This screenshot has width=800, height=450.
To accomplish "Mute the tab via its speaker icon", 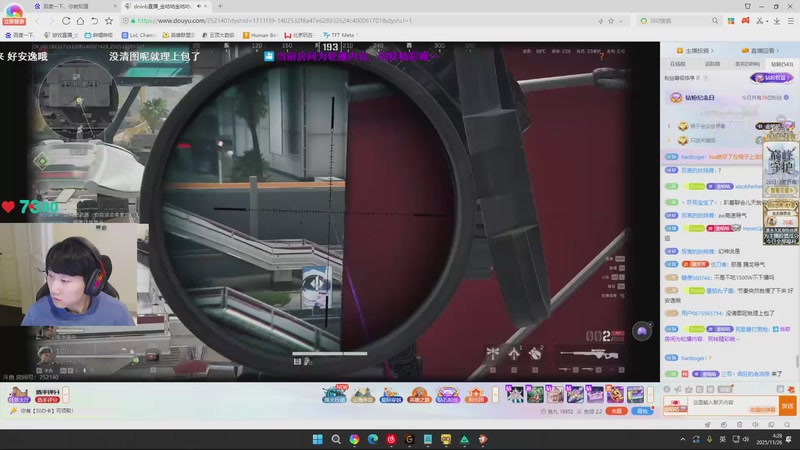I will pyautogui.click(x=198, y=6).
